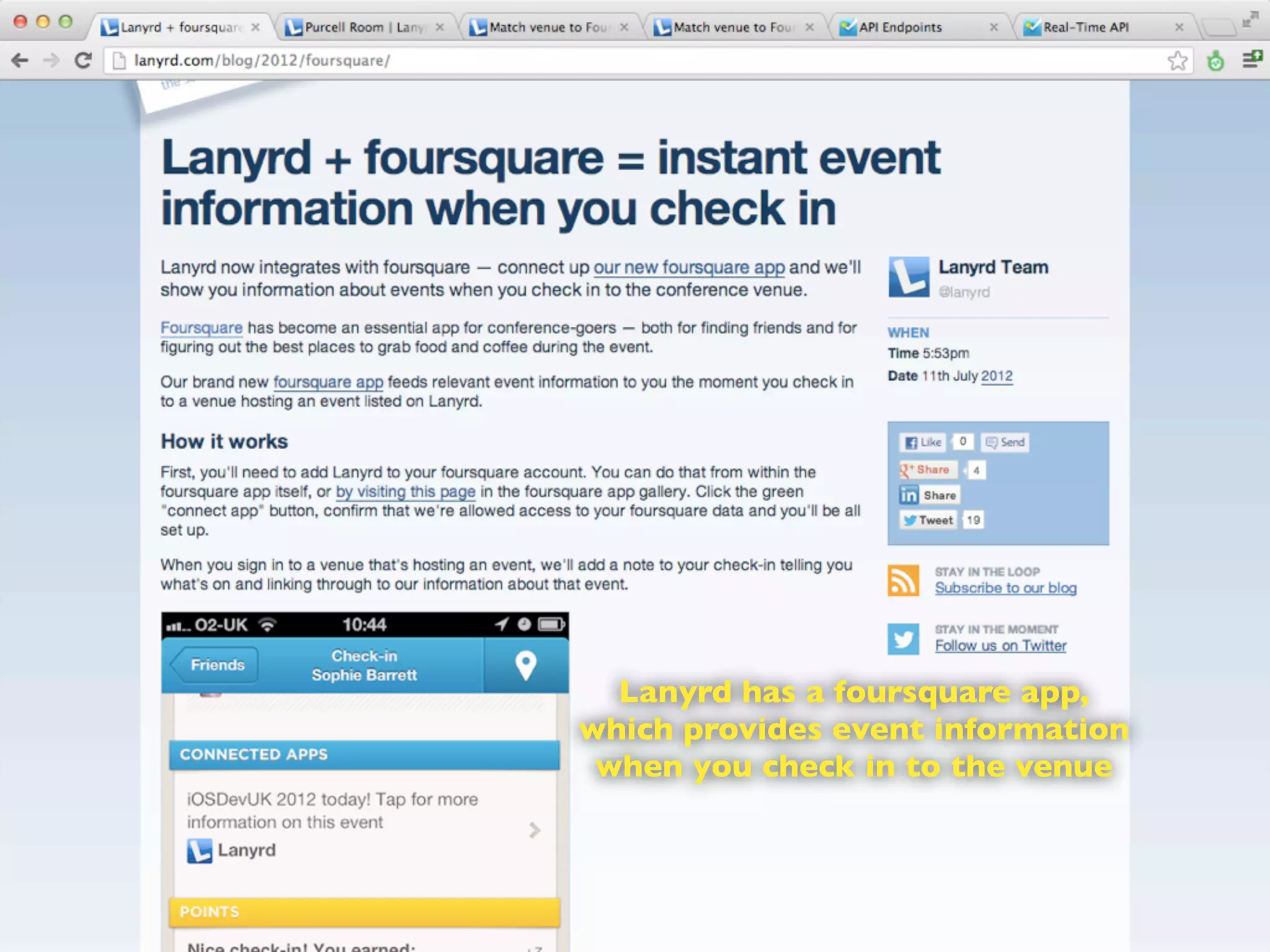Click the WHEN label in sidebar
The width and height of the screenshot is (1270, 952).
(x=908, y=333)
